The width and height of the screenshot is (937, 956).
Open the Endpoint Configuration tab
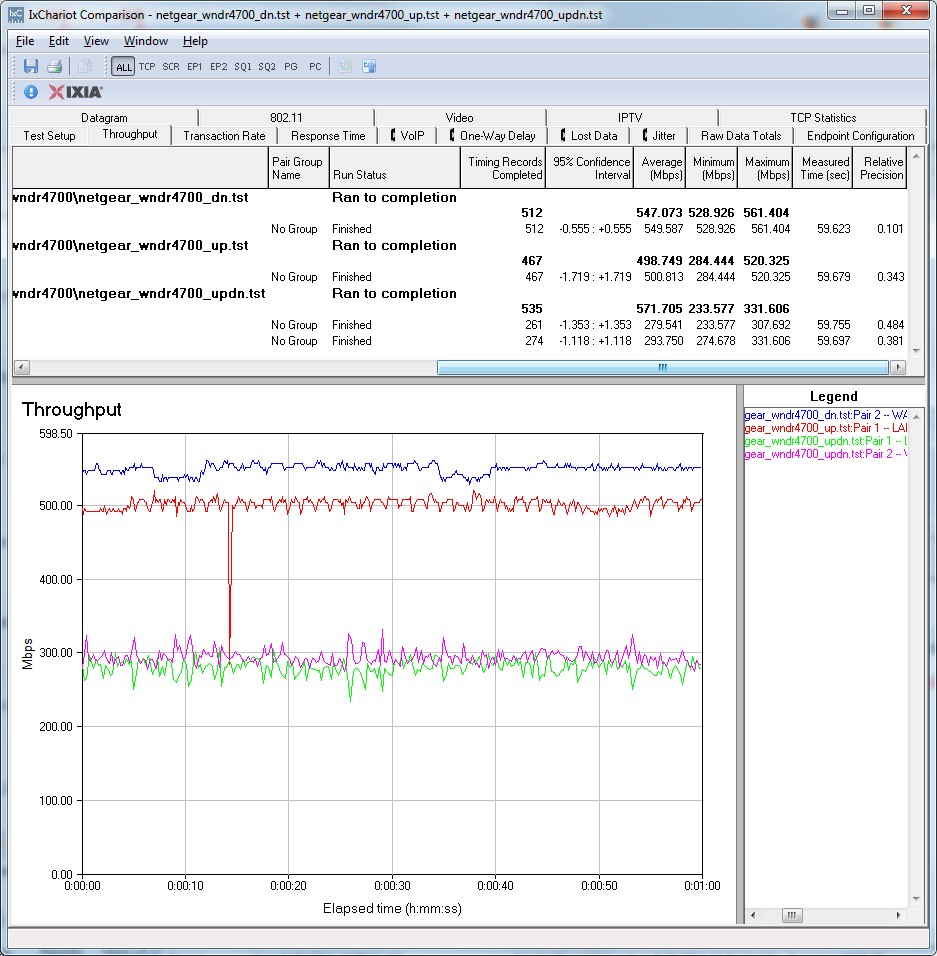point(860,136)
